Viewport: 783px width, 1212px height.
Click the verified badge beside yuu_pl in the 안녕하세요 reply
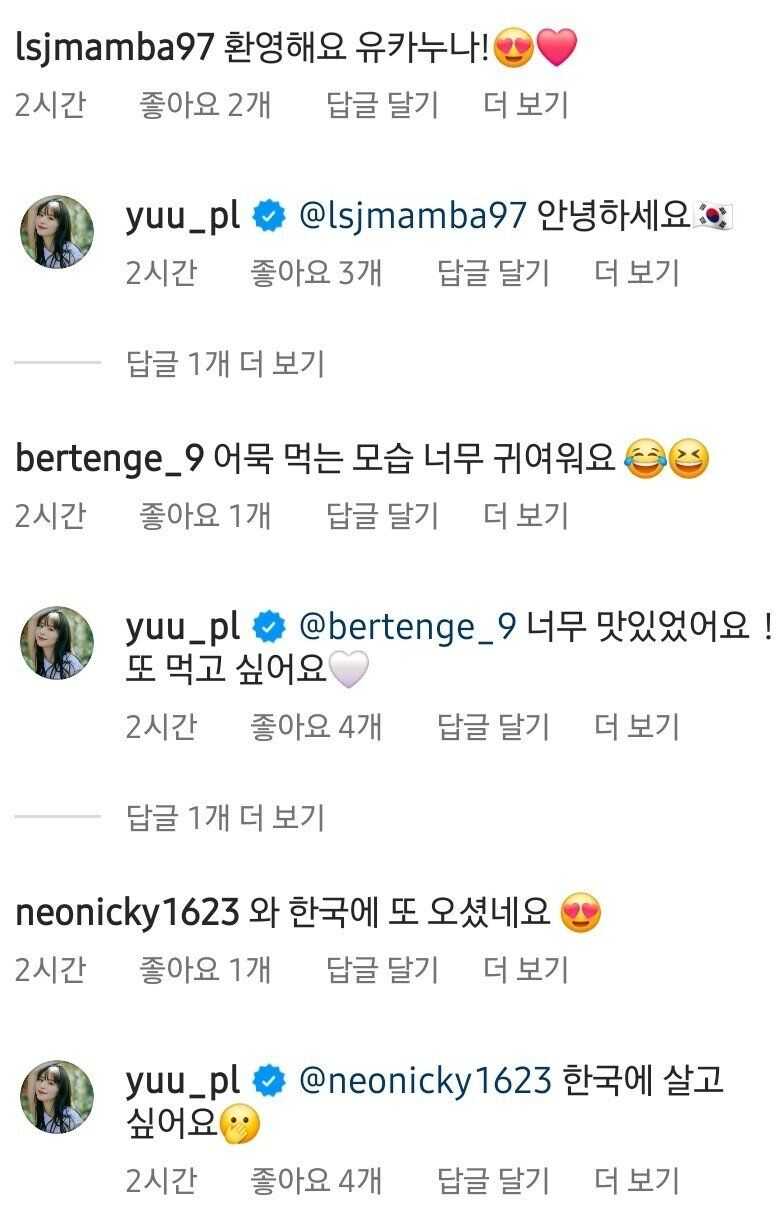[268, 217]
